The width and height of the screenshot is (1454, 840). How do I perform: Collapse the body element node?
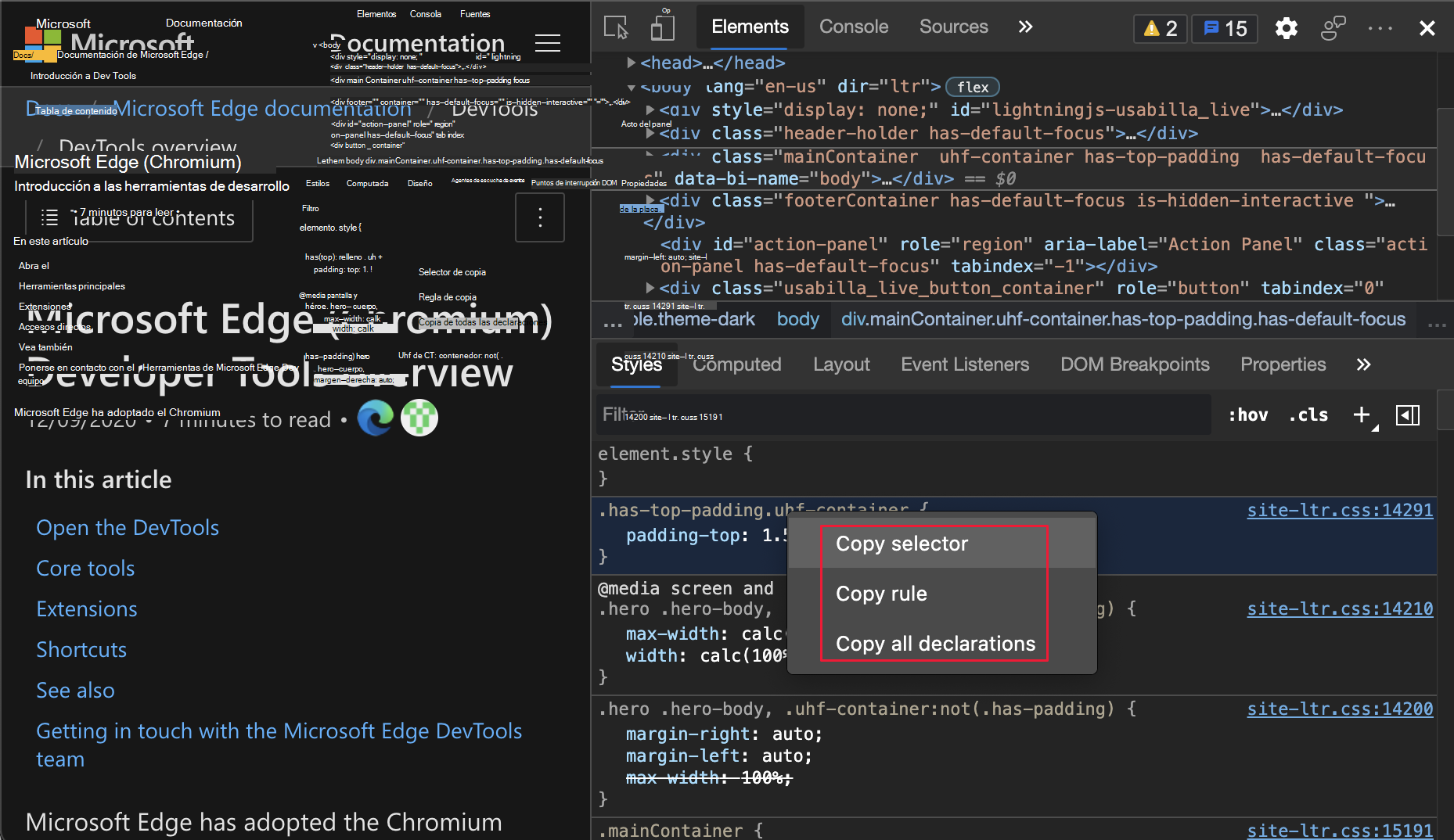pyautogui.click(x=631, y=86)
